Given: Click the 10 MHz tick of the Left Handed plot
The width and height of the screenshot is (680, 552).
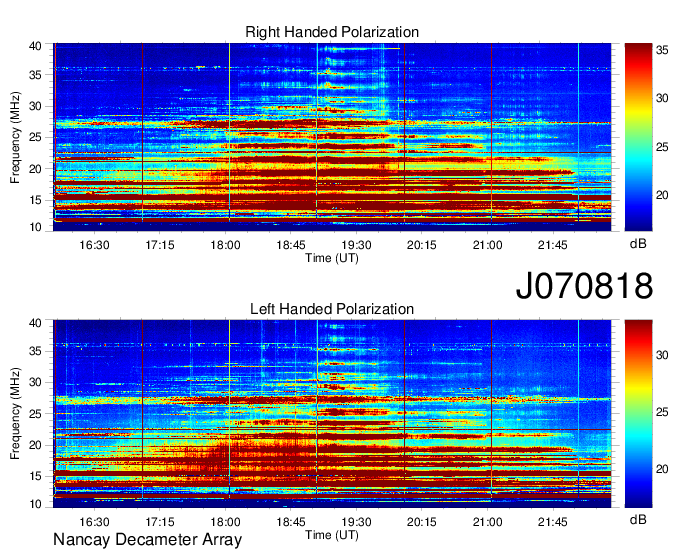Looking at the screenshot, I should point(35,504).
